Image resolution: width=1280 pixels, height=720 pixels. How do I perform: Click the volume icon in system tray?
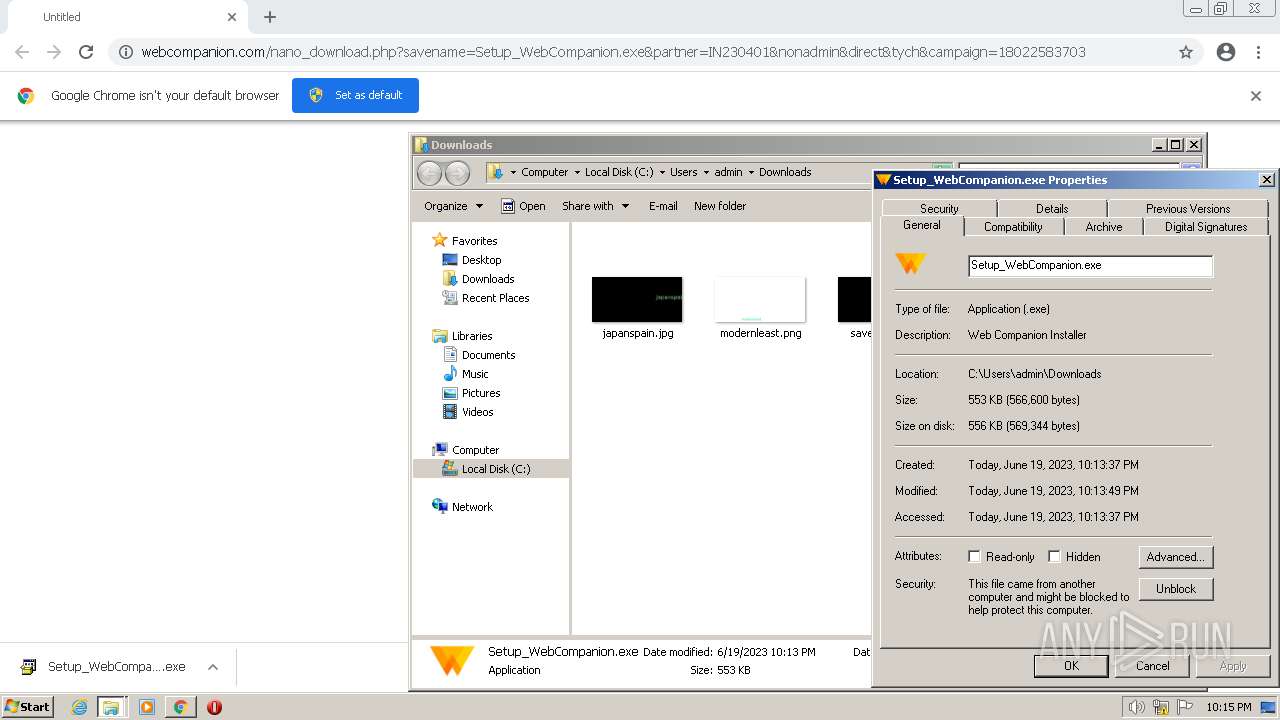point(1136,707)
